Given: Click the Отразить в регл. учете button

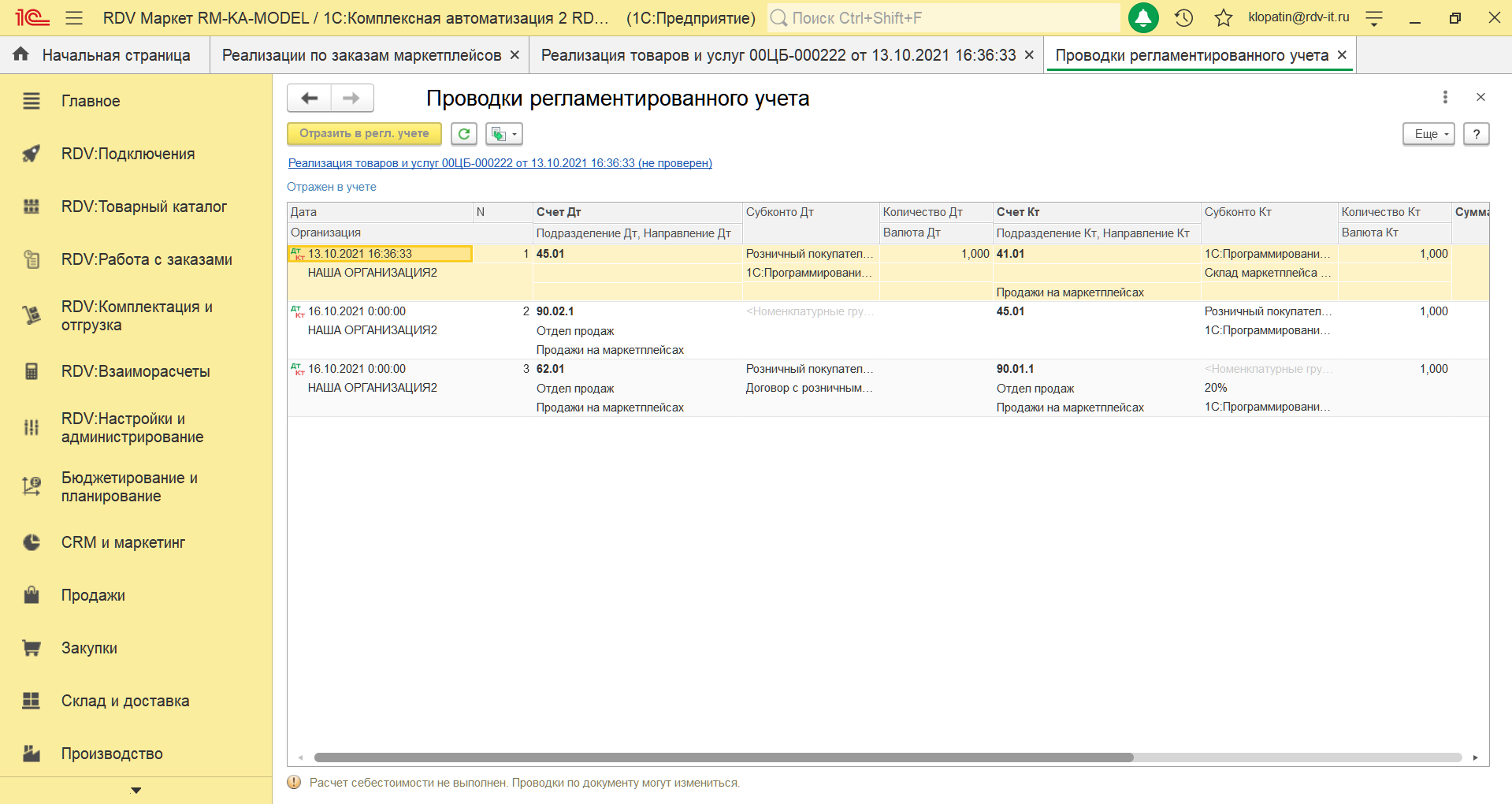Looking at the screenshot, I should (364, 134).
